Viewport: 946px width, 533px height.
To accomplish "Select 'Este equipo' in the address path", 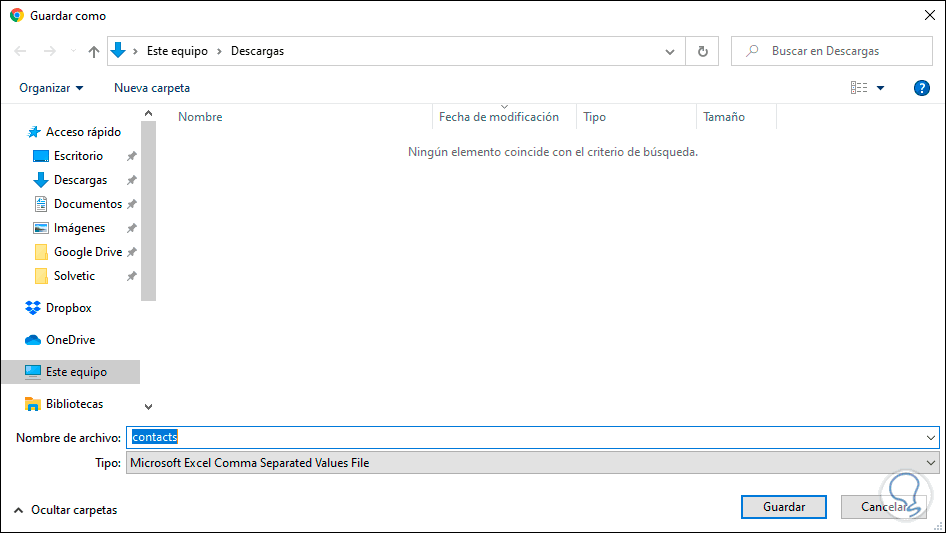I will click(177, 51).
